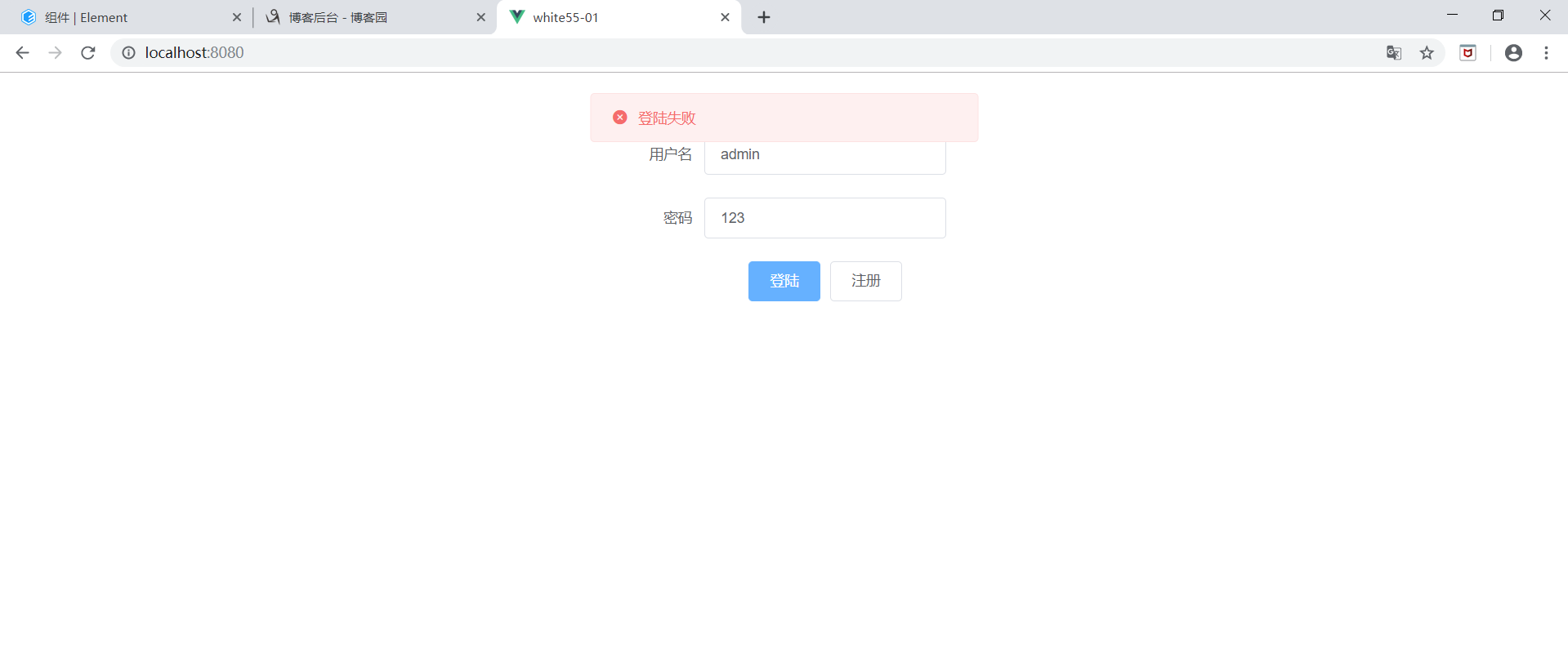Open the Chrome three-dot menu
The image size is (1568, 672).
click(x=1546, y=53)
